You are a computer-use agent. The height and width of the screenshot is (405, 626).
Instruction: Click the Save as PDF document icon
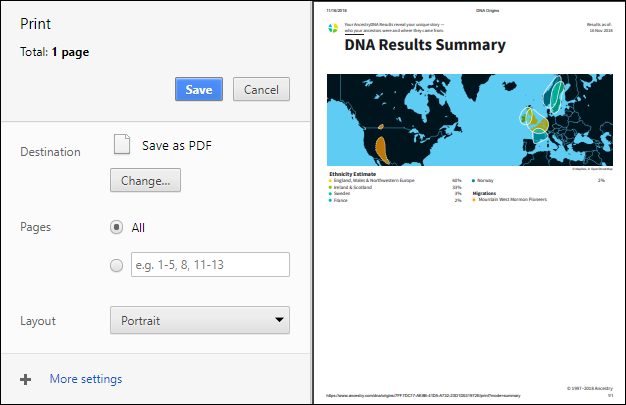point(122,145)
